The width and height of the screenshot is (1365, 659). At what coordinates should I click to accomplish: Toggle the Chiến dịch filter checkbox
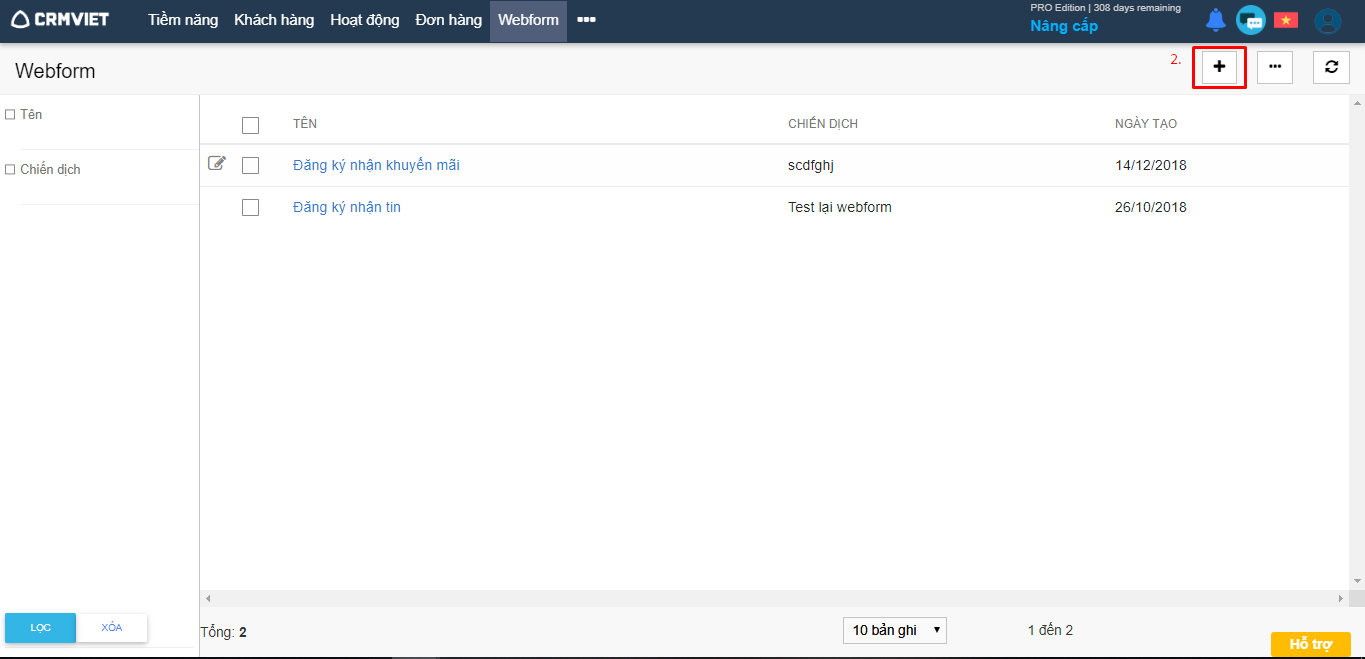coord(10,170)
